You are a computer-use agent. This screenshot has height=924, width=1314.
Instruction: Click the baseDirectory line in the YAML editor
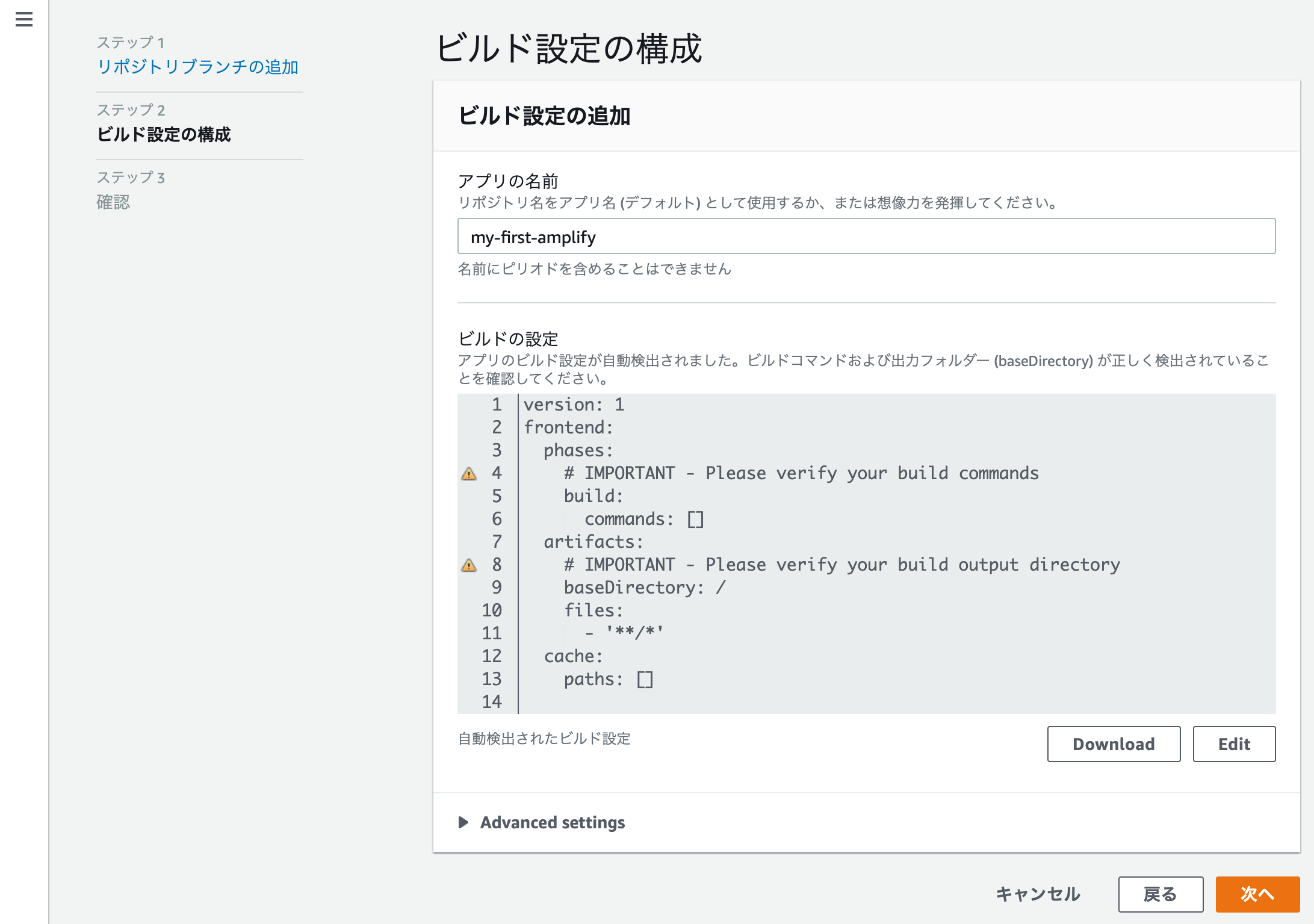click(643, 588)
